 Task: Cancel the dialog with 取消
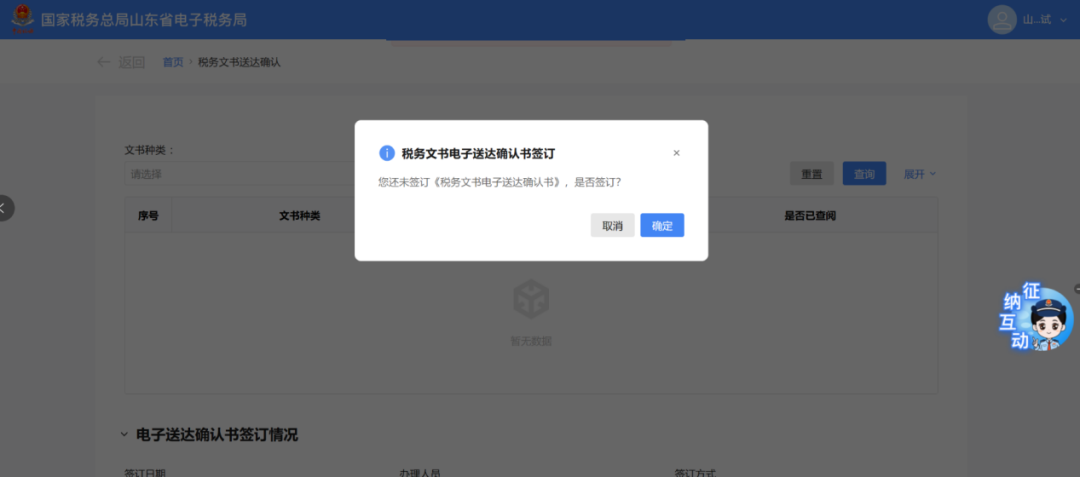pos(612,225)
